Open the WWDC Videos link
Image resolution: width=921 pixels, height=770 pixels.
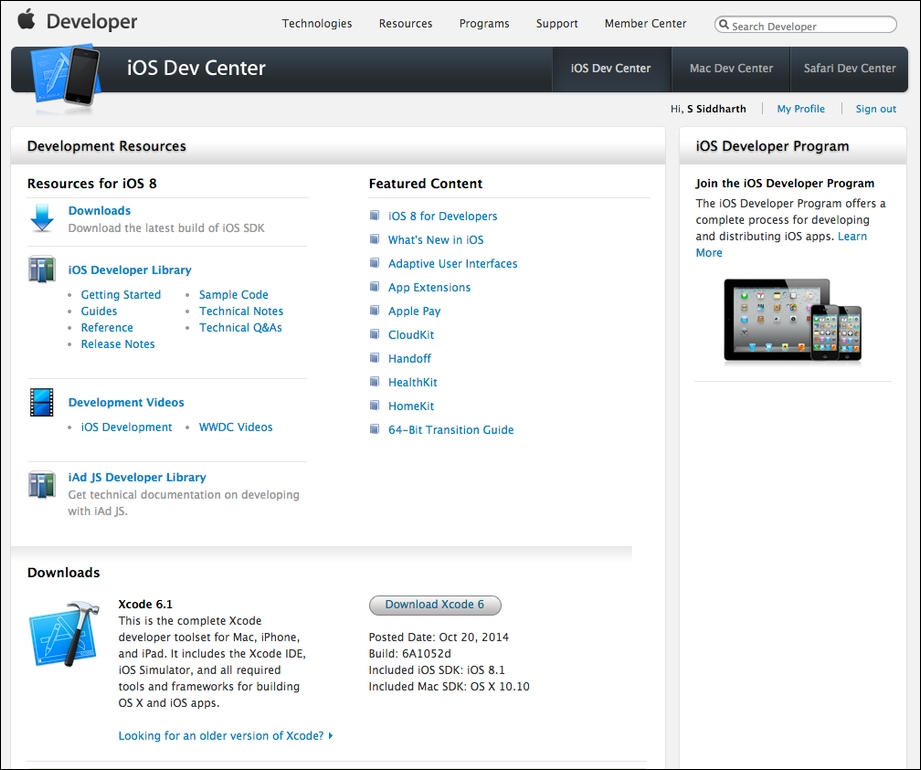pyautogui.click(x=236, y=427)
